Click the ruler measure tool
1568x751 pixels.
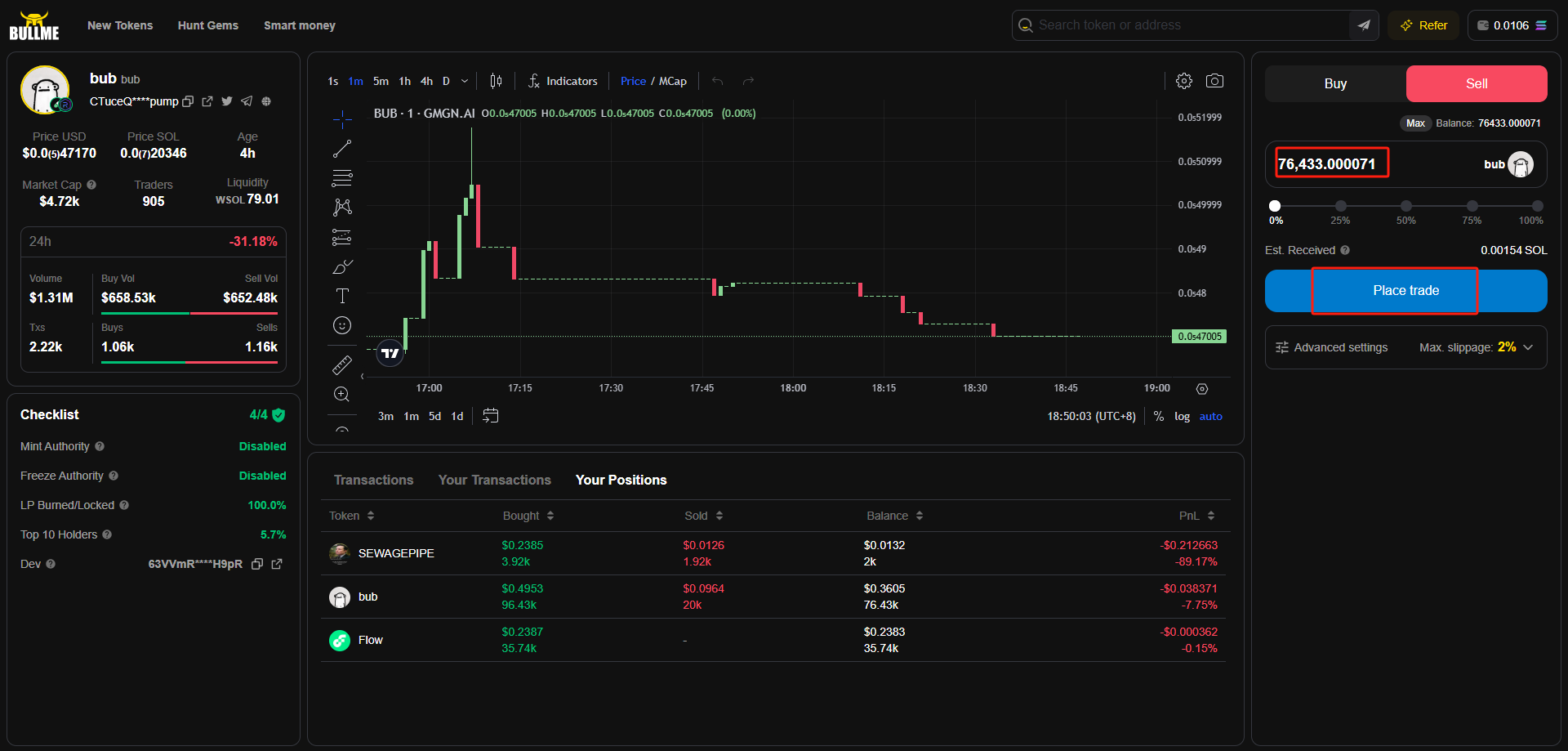coord(342,364)
